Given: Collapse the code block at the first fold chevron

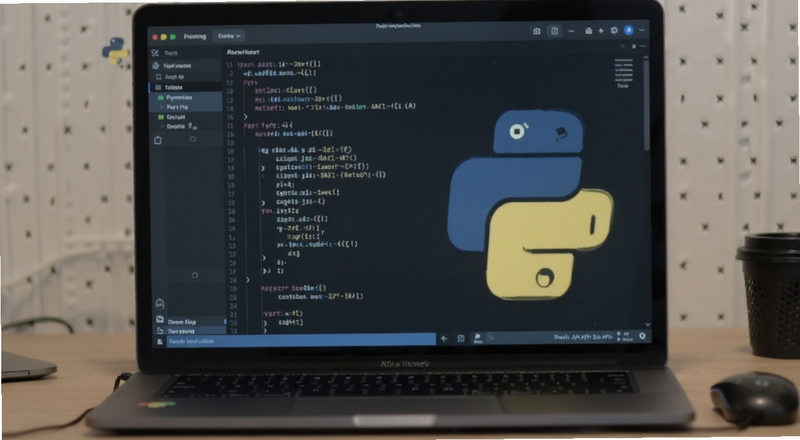Looking at the screenshot, I should tap(245, 116).
